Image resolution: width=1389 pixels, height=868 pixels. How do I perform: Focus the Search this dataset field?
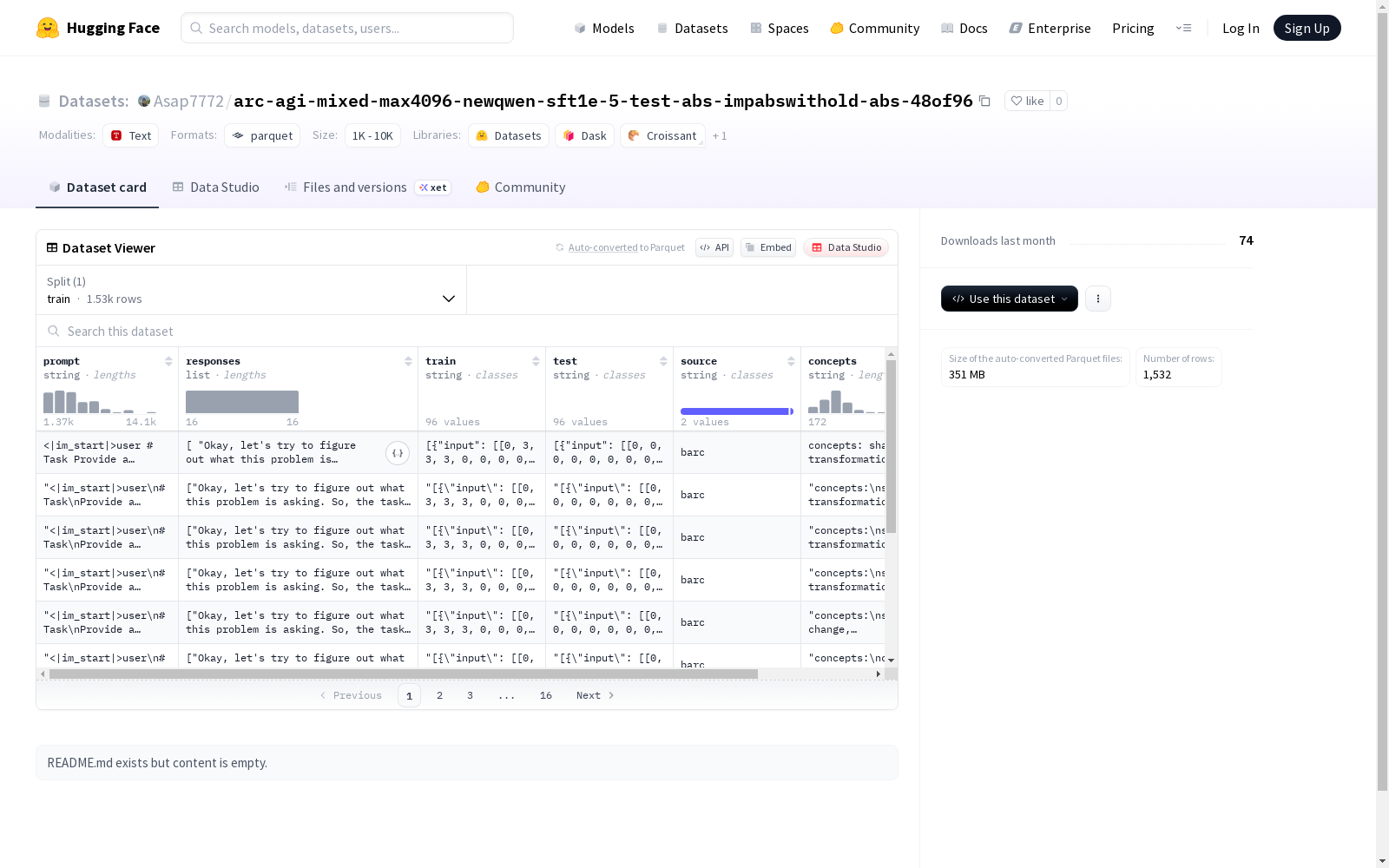coord(467,332)
